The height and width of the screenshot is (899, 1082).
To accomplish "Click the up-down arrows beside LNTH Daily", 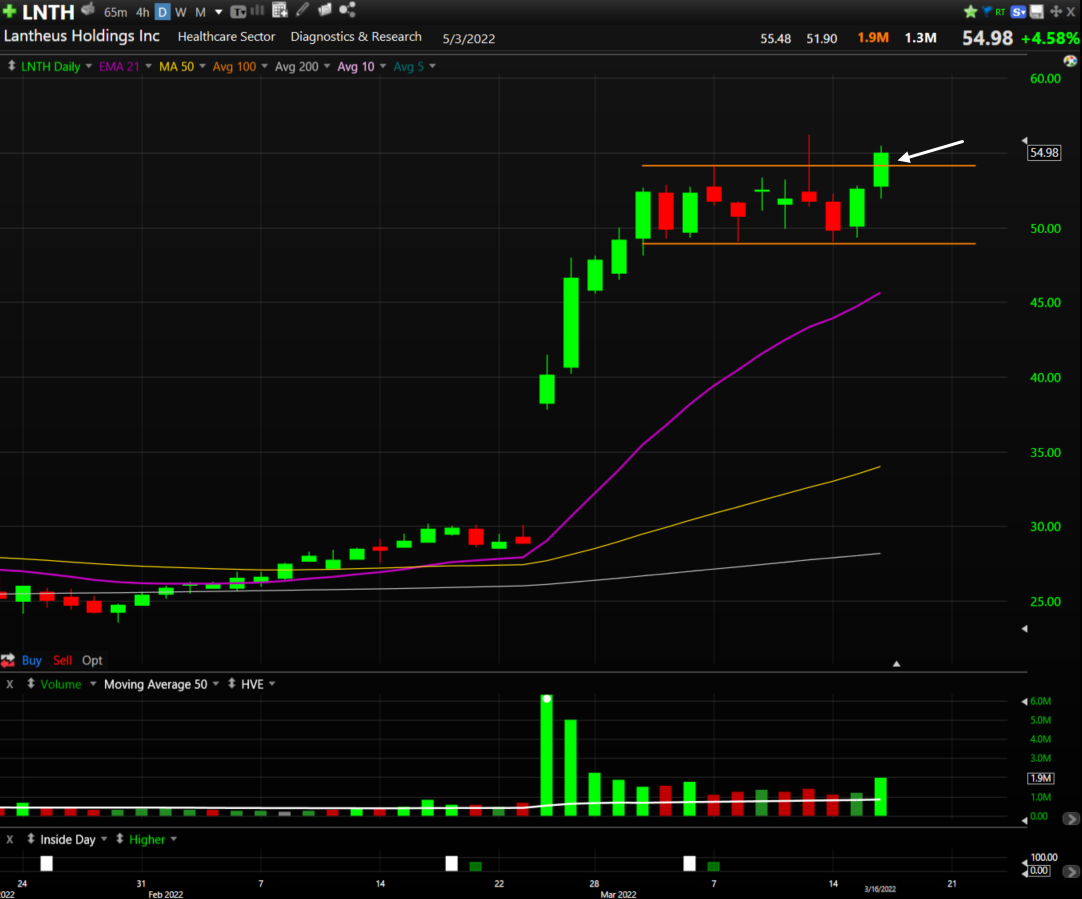I will 12,66.
